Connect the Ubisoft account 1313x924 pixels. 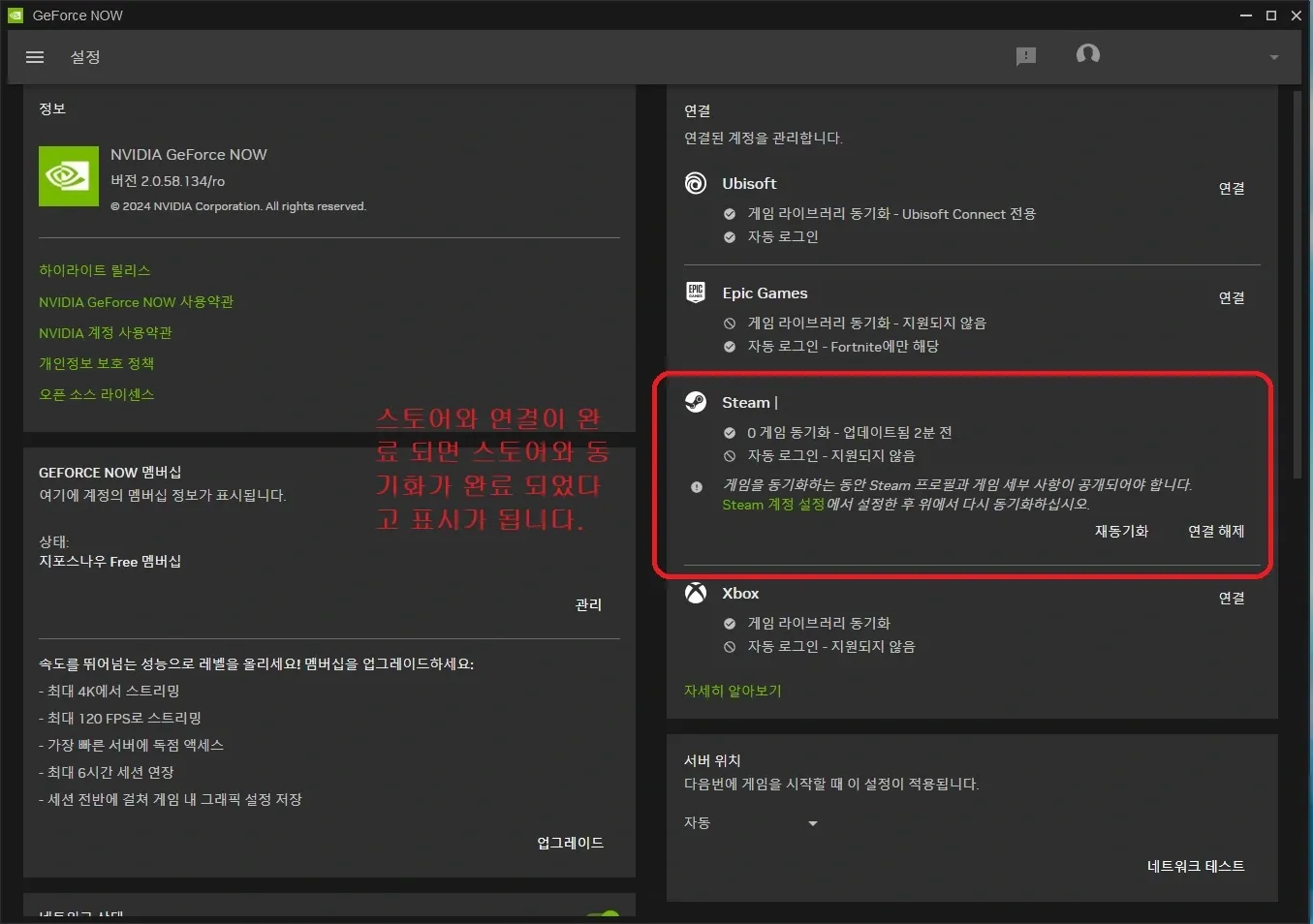[x=1232, y=188]
